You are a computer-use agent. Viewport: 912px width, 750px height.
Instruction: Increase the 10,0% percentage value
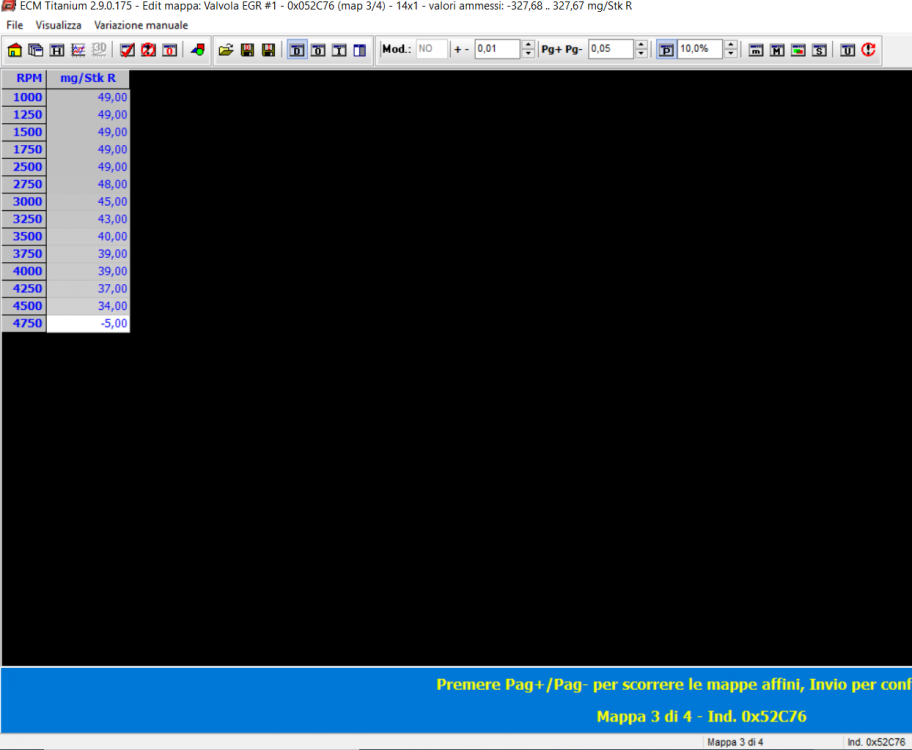731,44
